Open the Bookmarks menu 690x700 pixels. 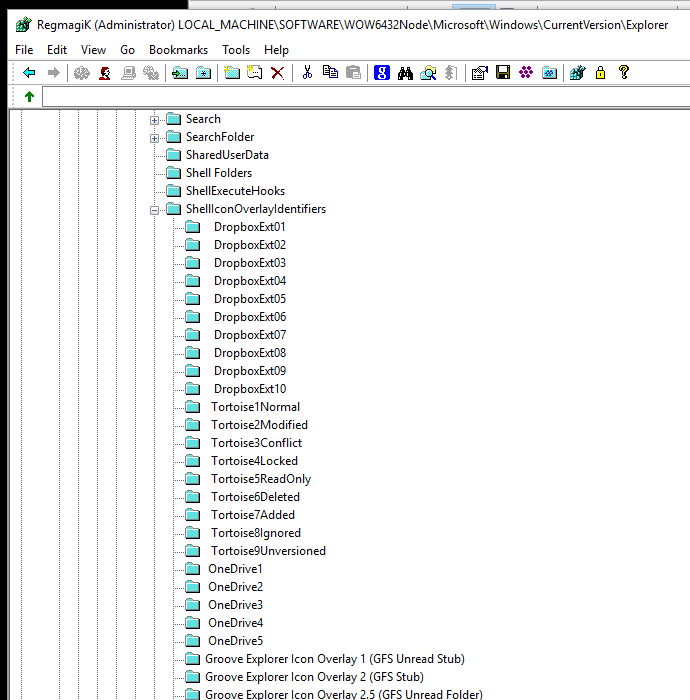[x=179, y=50]
